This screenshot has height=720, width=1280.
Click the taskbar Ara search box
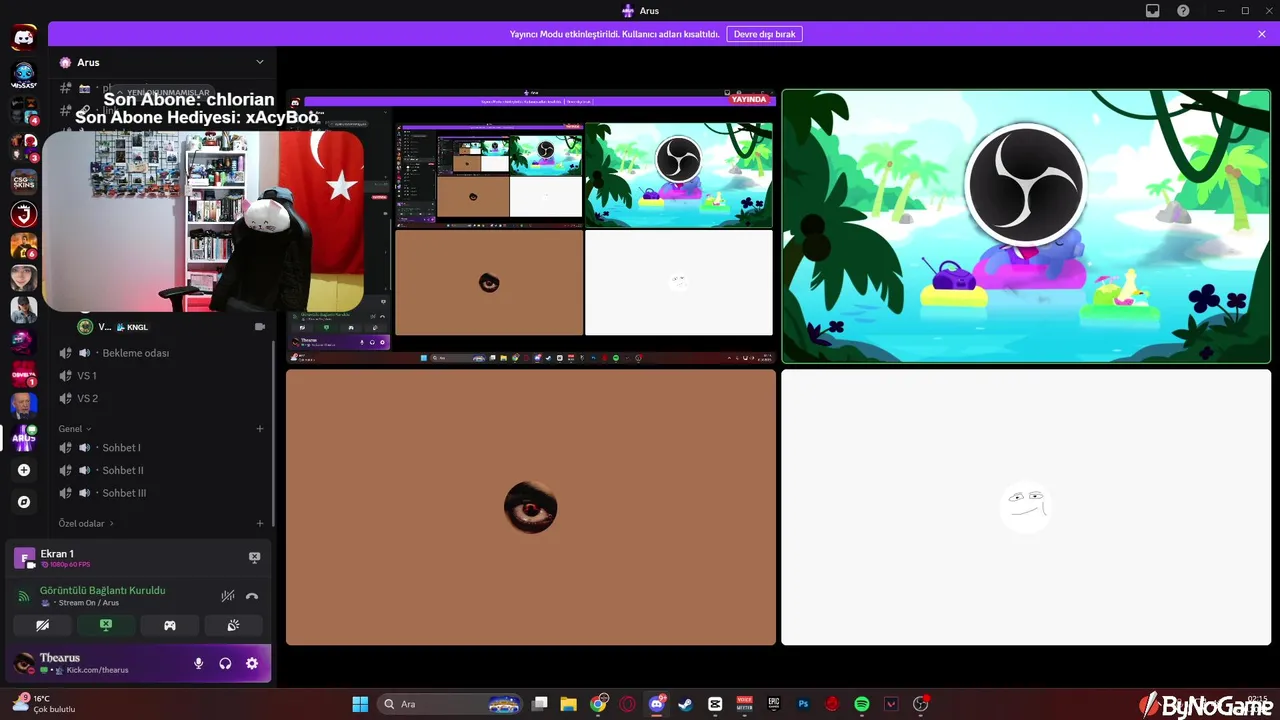click(452, 704)
